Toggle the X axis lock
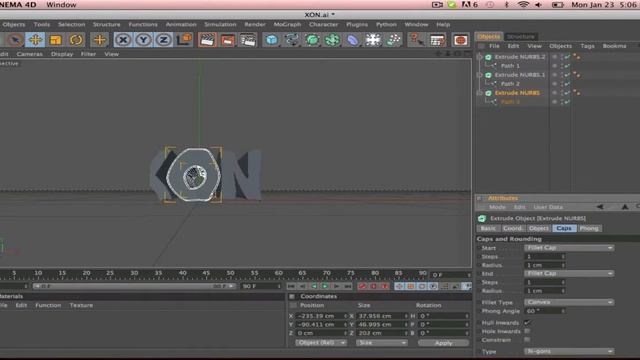This screenshot has height=360, width=640. click(x=123, y=40)
